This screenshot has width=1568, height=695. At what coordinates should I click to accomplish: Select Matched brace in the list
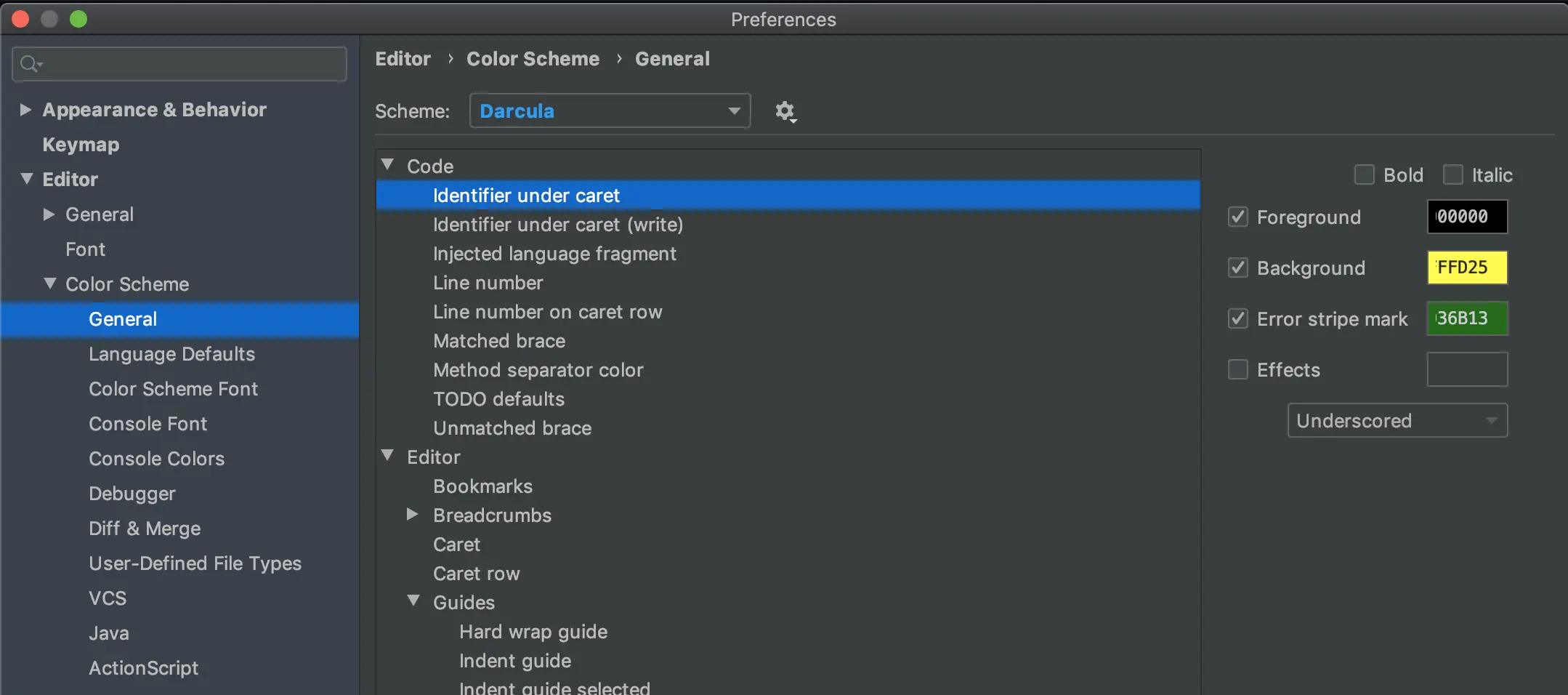(499, 341)
